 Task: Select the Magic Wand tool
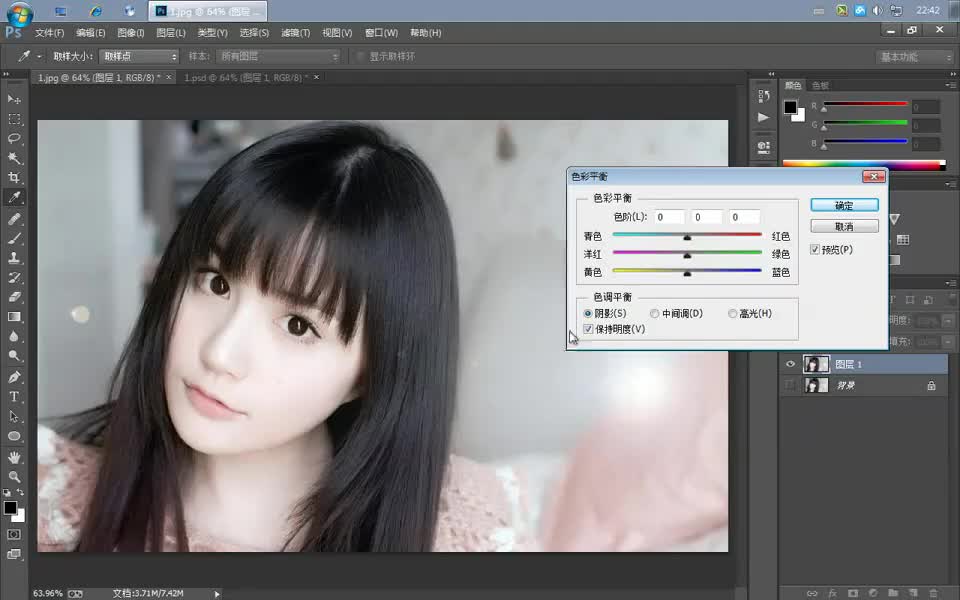13,158
